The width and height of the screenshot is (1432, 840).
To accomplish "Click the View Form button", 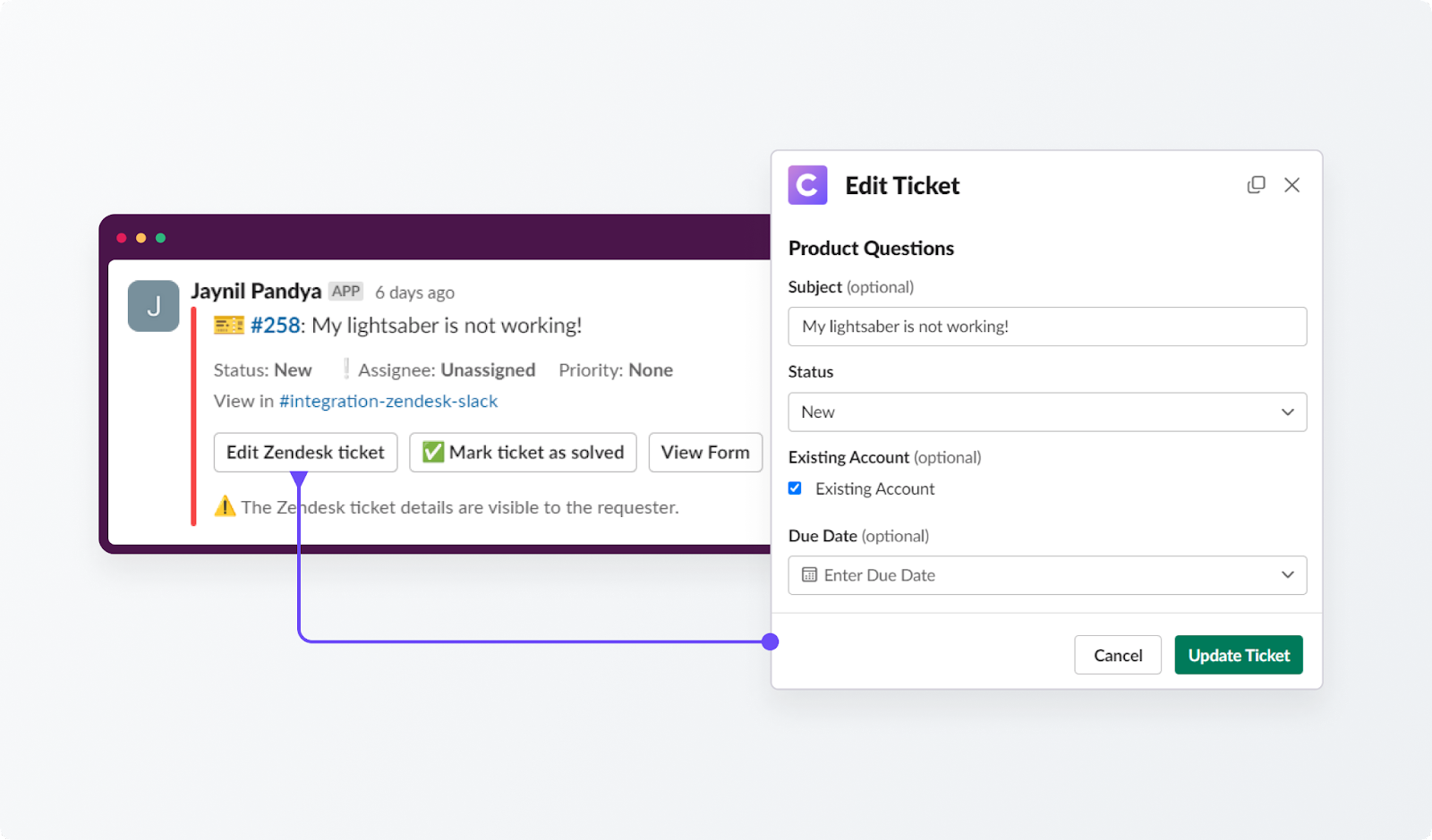I will 705,453.
